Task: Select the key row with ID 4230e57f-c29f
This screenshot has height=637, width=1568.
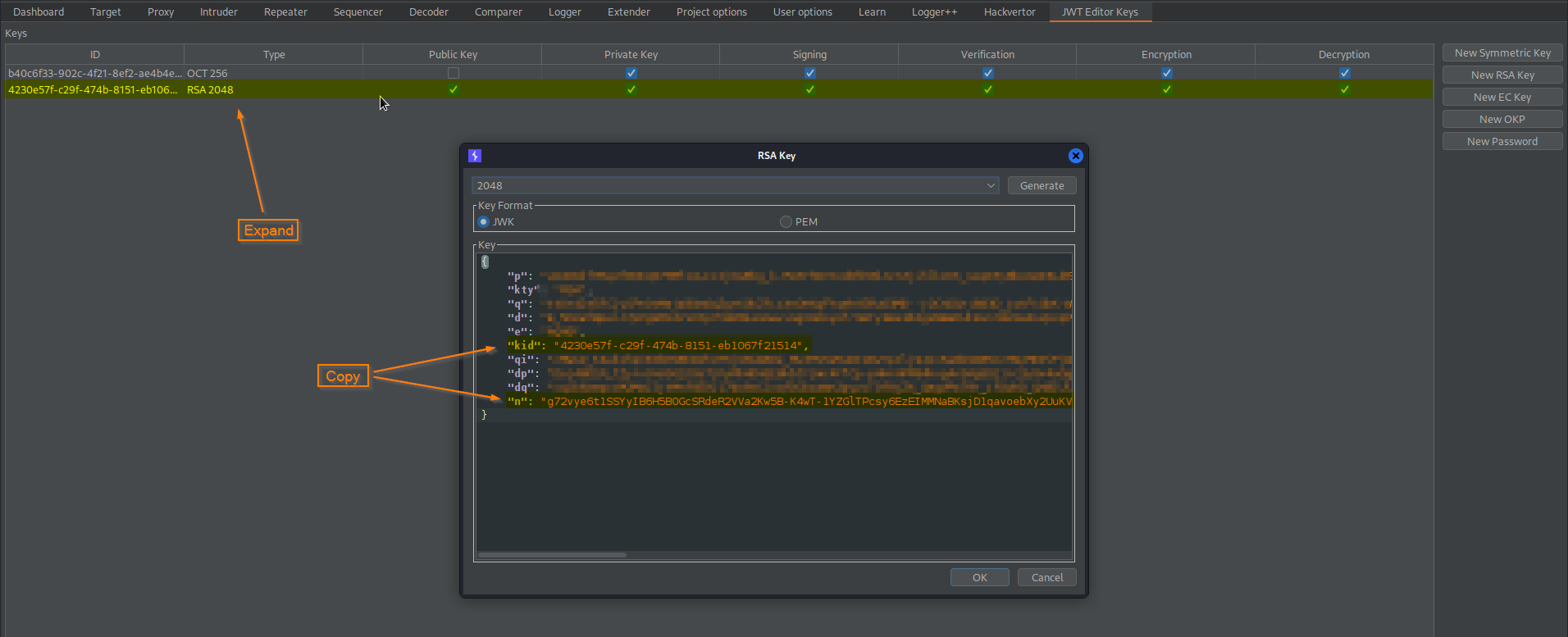Action: 719,89
